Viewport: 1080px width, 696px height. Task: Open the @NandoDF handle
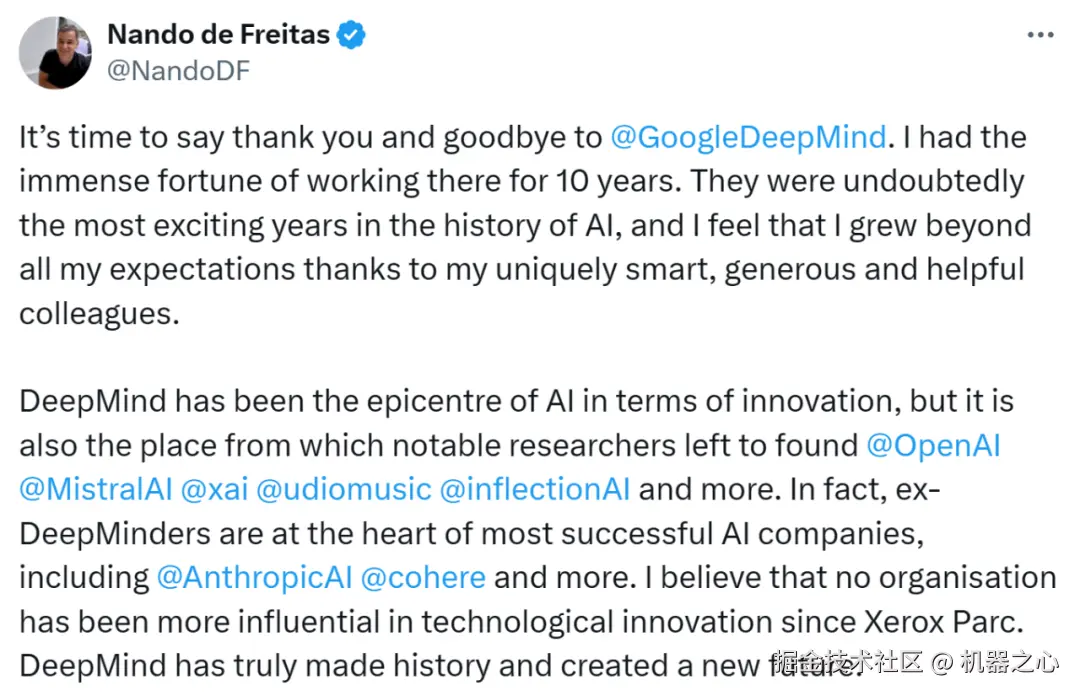(178, 70)
